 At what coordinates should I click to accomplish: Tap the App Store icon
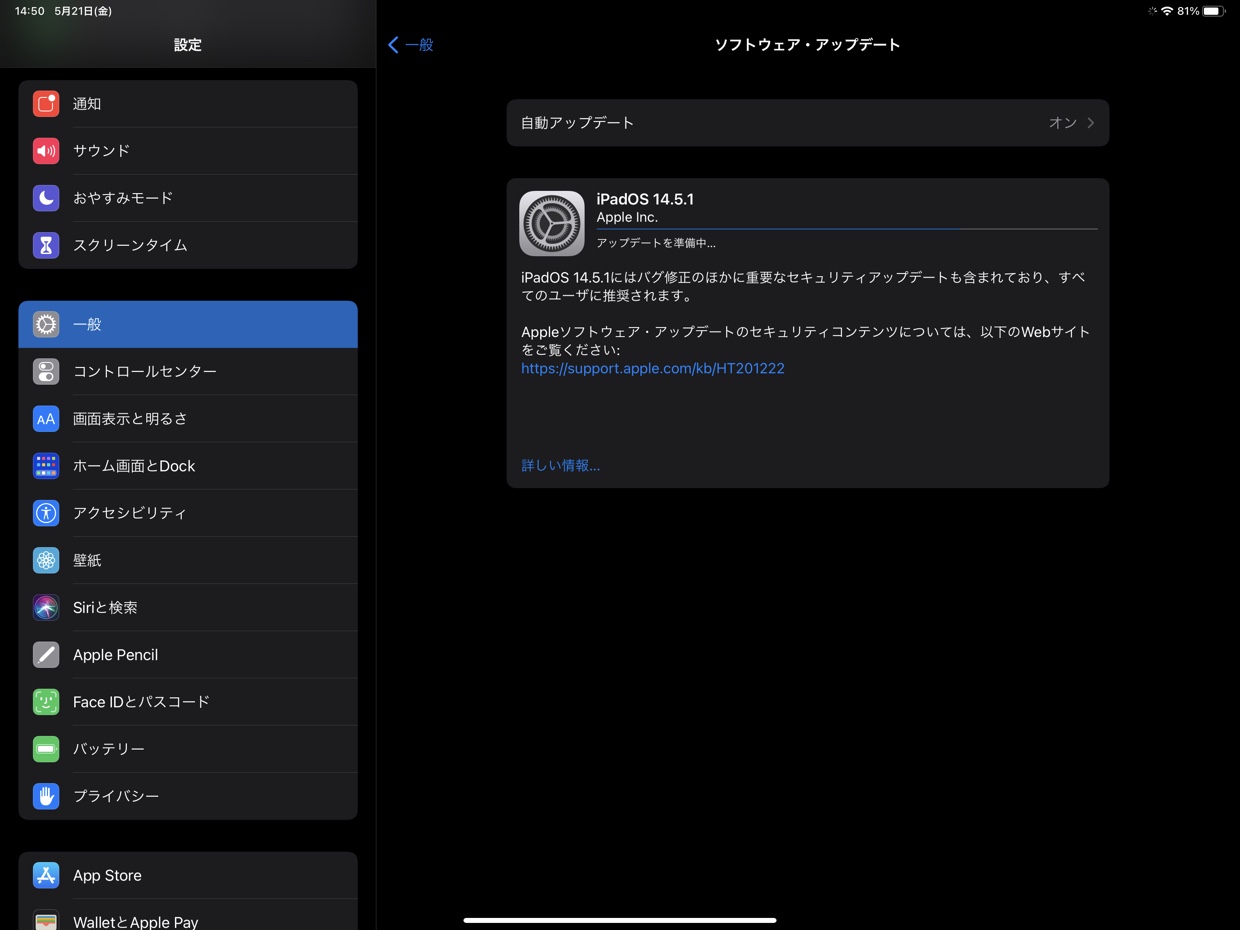(x=46, y=875)
